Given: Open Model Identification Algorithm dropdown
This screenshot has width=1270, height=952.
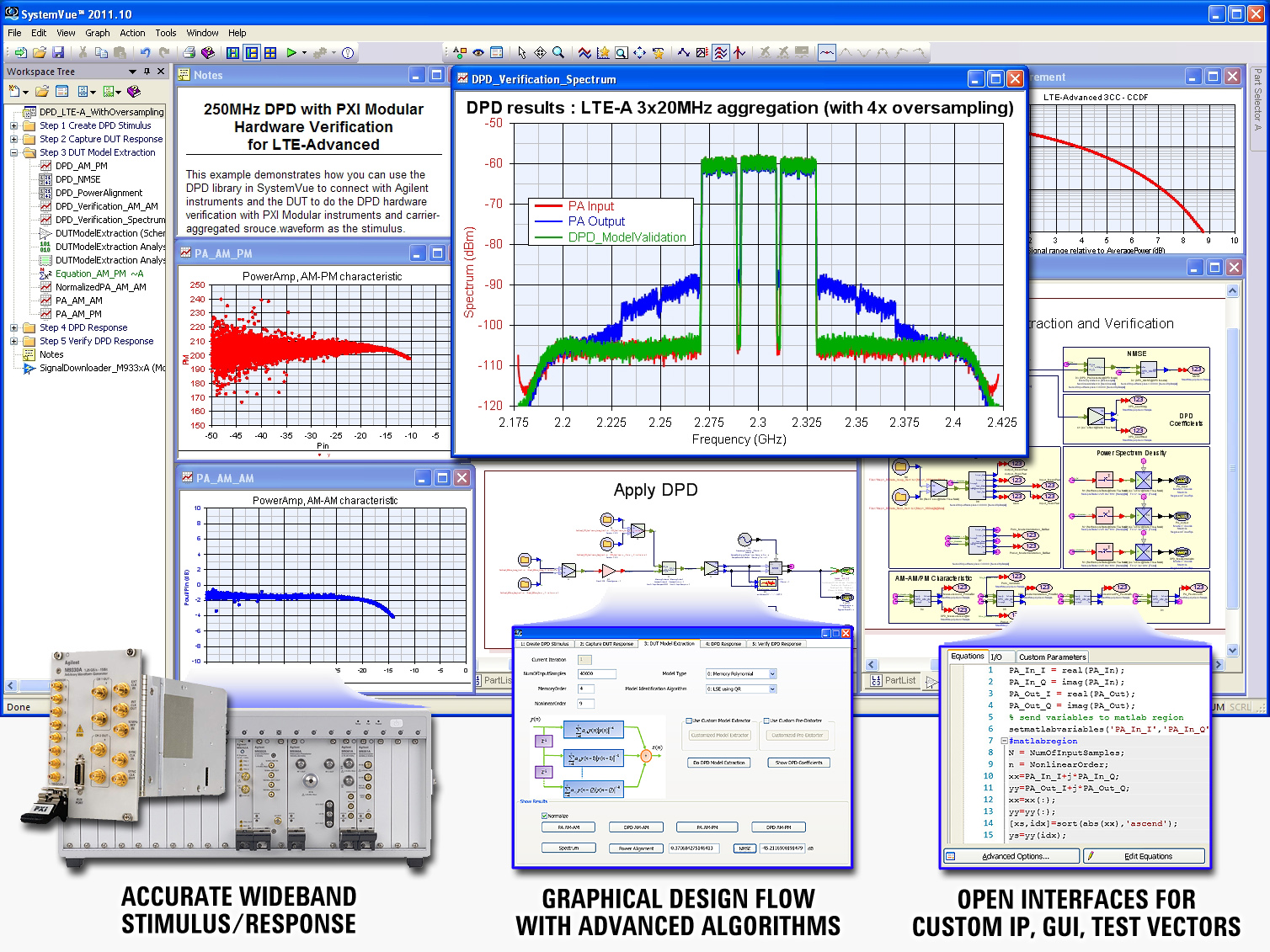Looking at the screenshot, I should (772, 689).
